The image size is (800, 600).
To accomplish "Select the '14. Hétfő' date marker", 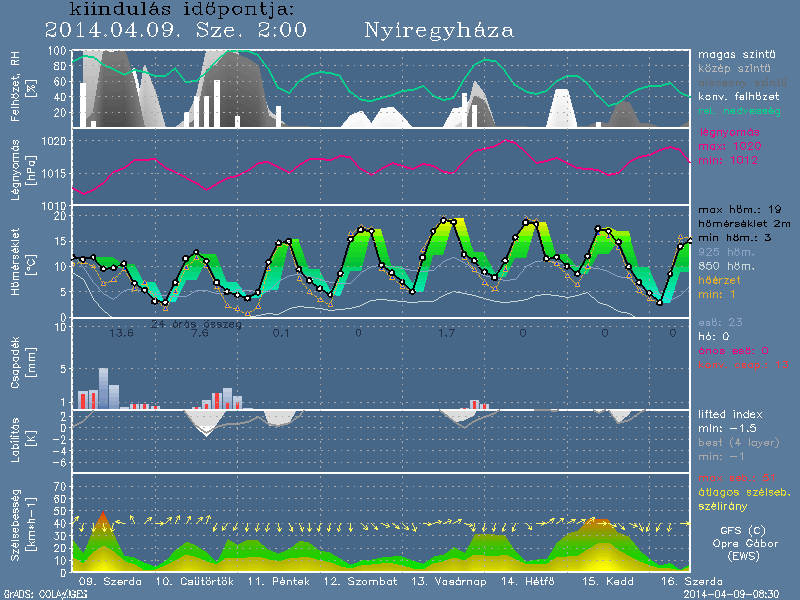I will 522,581.
